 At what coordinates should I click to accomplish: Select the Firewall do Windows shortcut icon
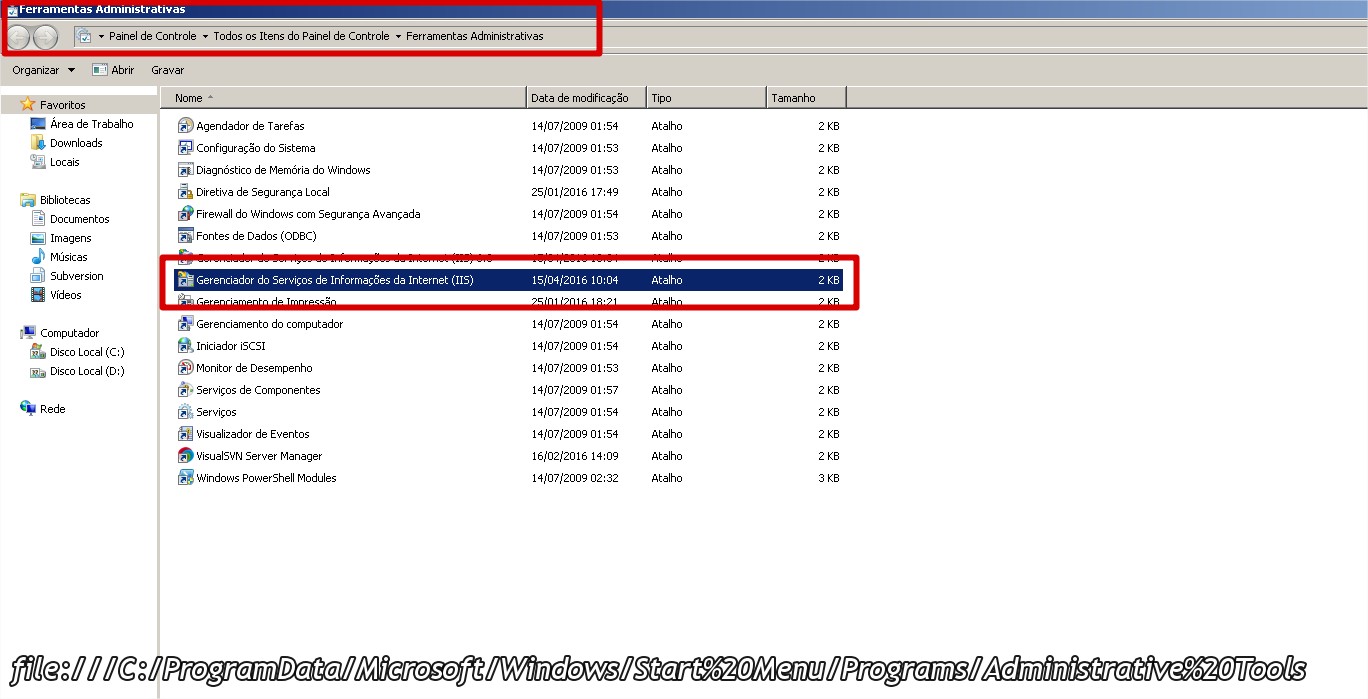[185, 214]
